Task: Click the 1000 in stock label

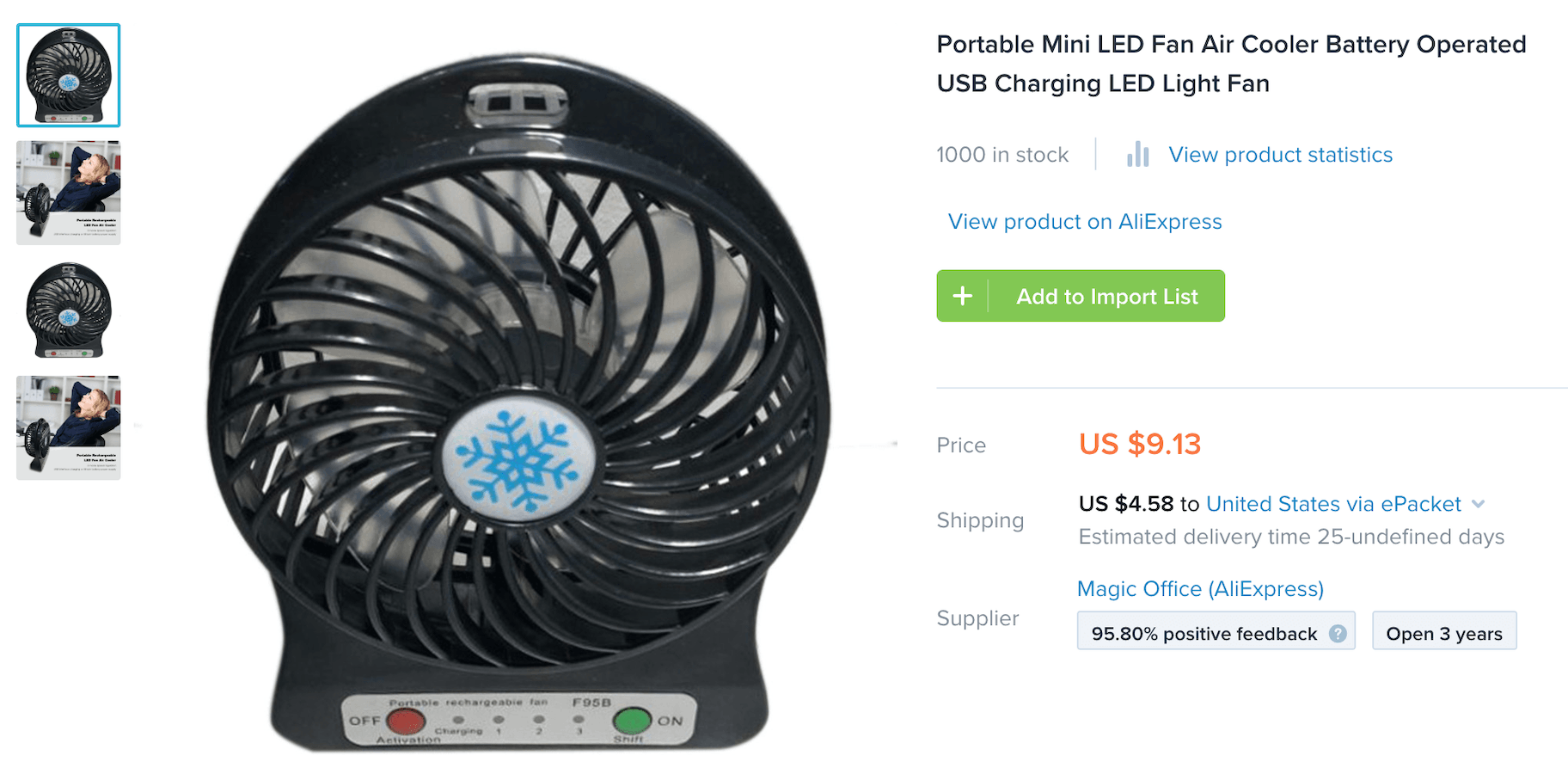Action: (x=1002, y=155)
